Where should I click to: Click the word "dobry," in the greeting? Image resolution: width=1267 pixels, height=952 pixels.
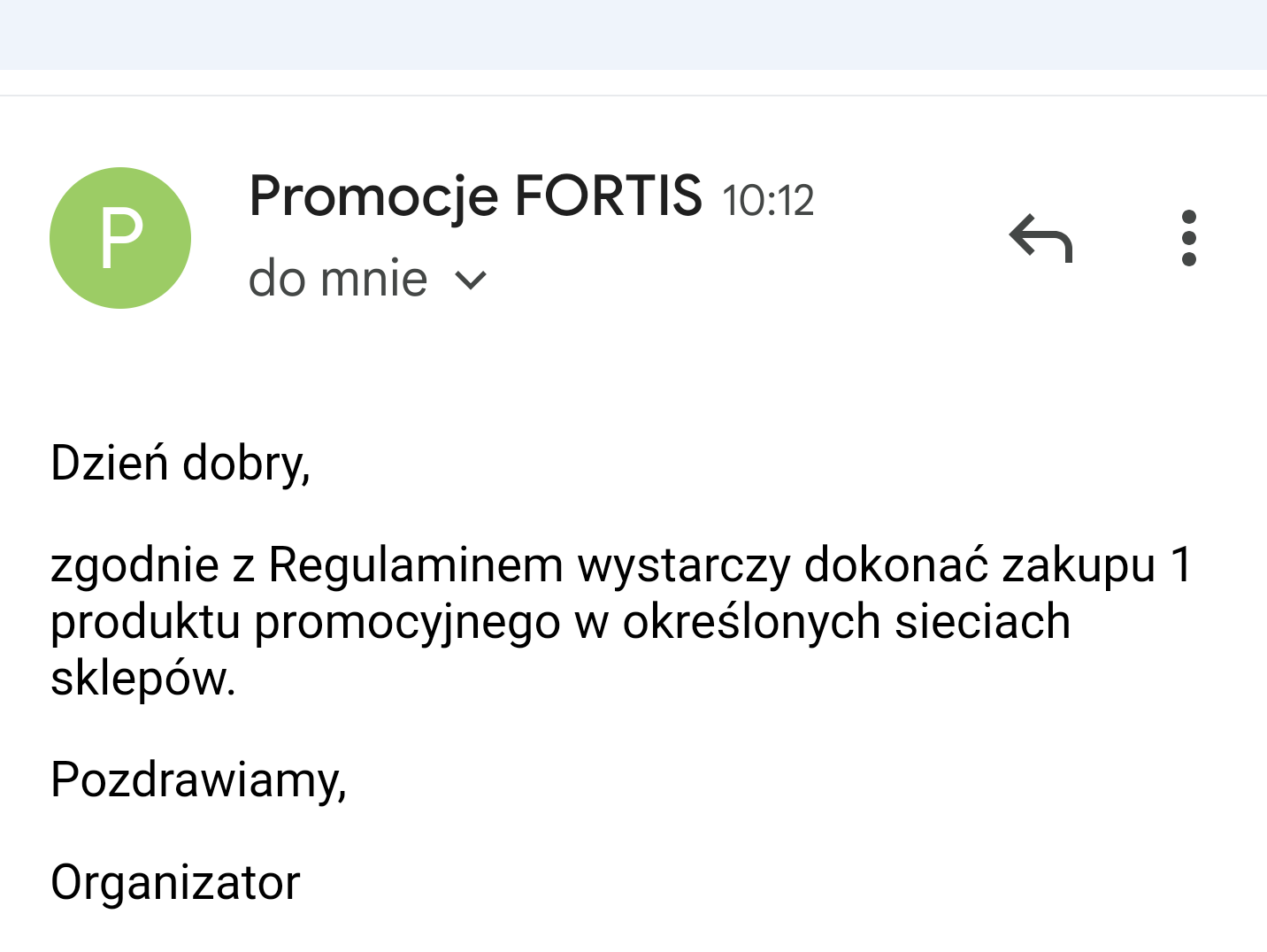pos(246,464)
